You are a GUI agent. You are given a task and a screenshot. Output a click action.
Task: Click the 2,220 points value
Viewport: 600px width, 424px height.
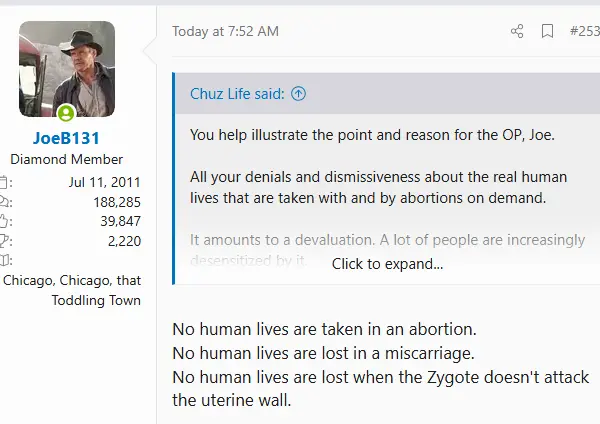click(121, 240)
